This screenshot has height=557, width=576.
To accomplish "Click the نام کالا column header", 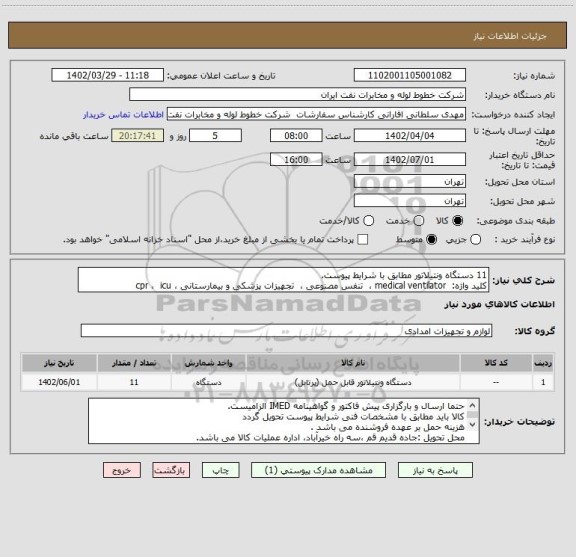I will pos(353,363).
